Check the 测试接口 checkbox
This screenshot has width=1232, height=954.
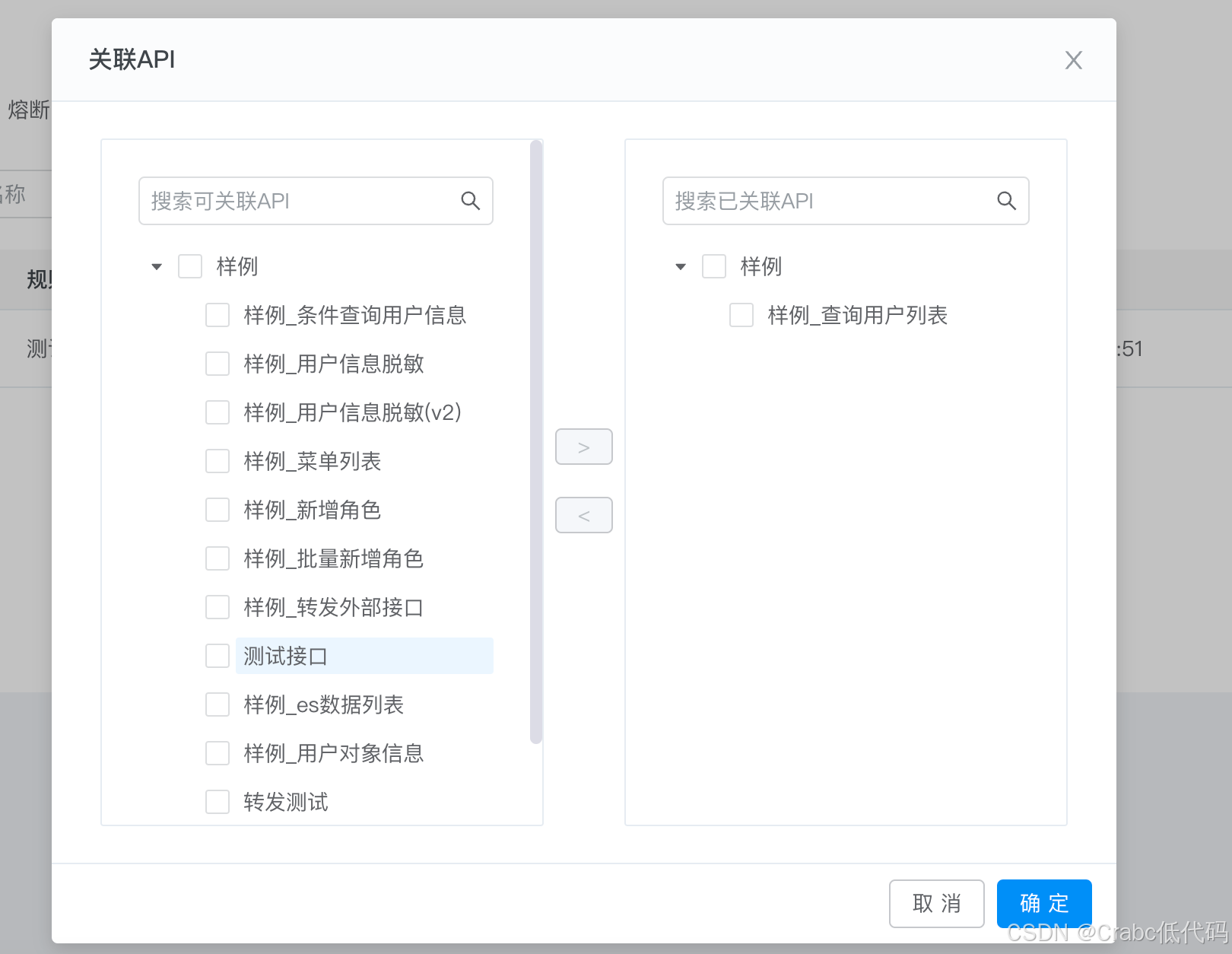click(x=217, y=655)
